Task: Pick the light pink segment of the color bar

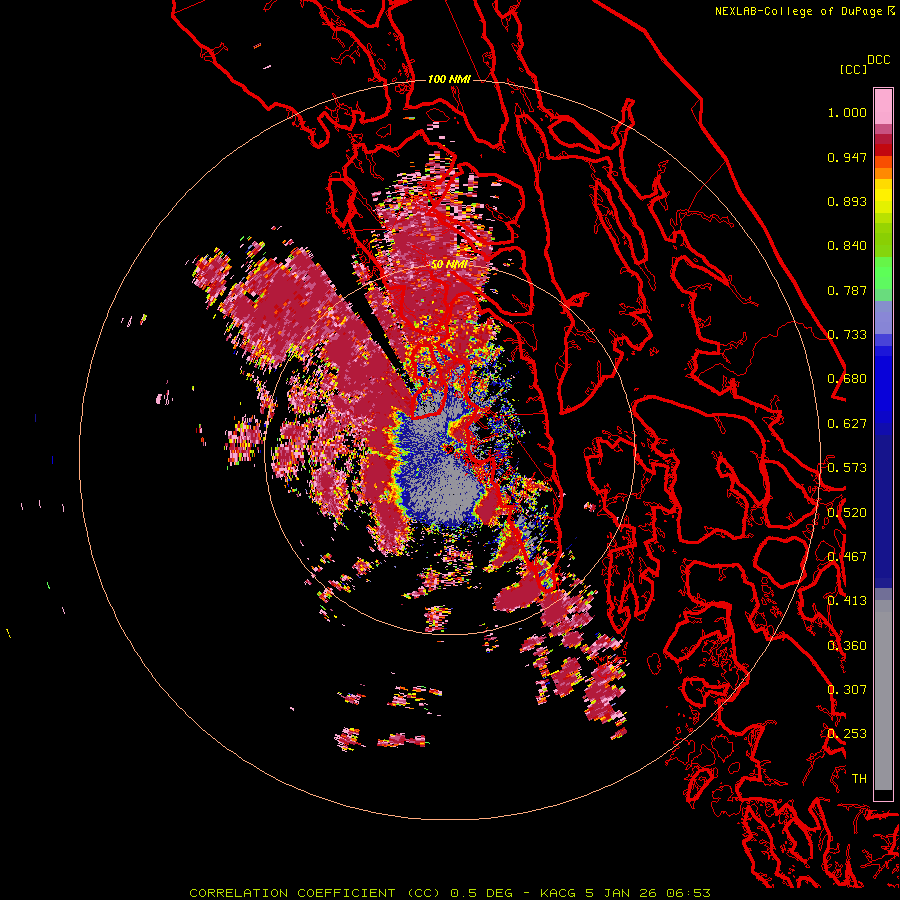Action: coord(883,106)
